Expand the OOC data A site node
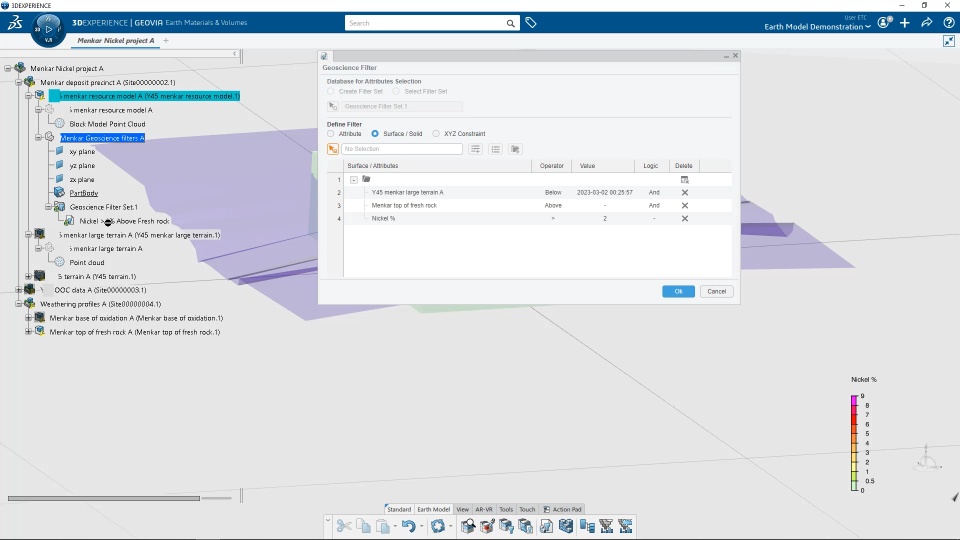 tap(18, 290)
